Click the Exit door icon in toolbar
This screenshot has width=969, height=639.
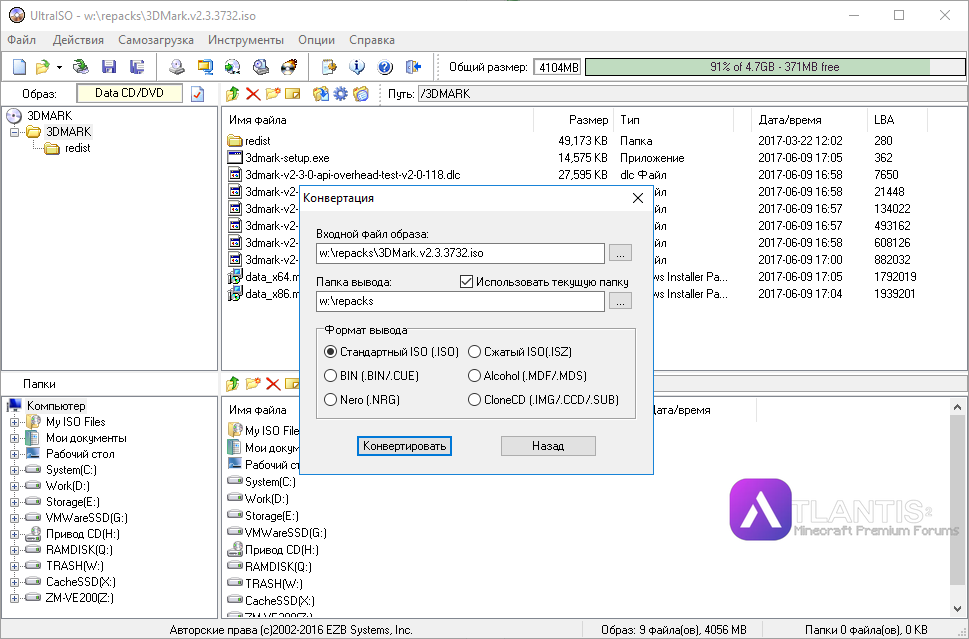click(x=413, y=67)
